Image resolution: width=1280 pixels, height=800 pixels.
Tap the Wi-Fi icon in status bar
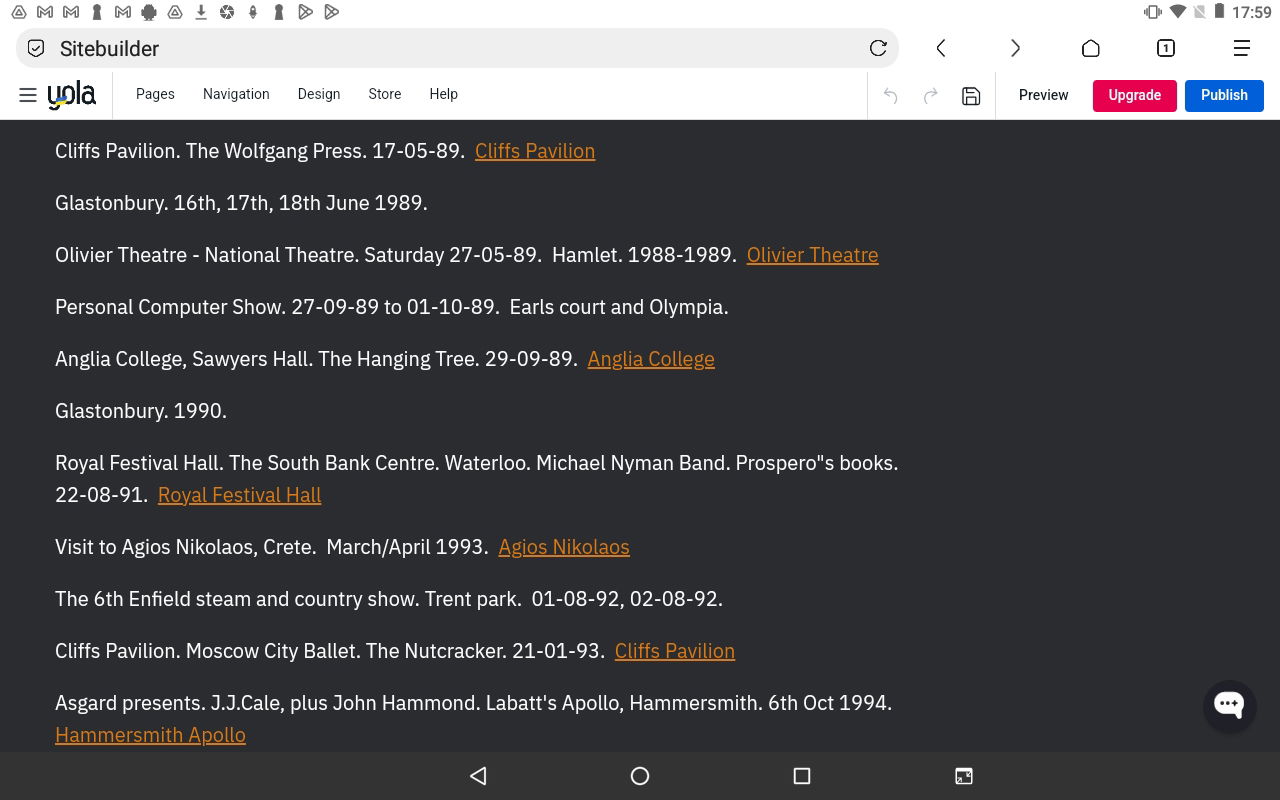[1178, 12]
